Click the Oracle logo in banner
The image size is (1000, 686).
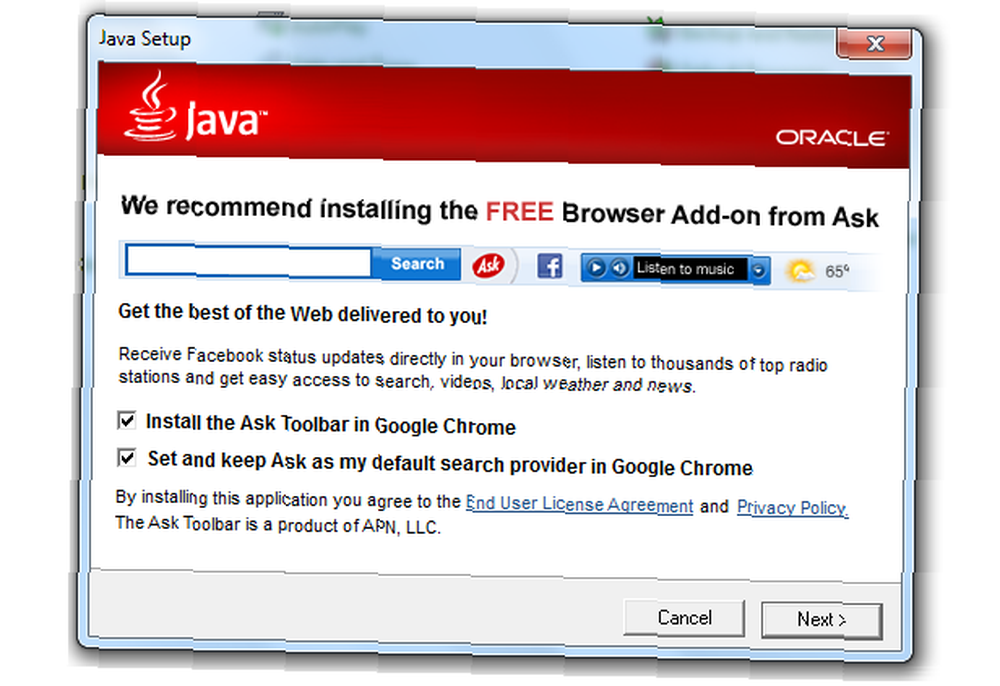pyautogui.click(x=832, y=138)
